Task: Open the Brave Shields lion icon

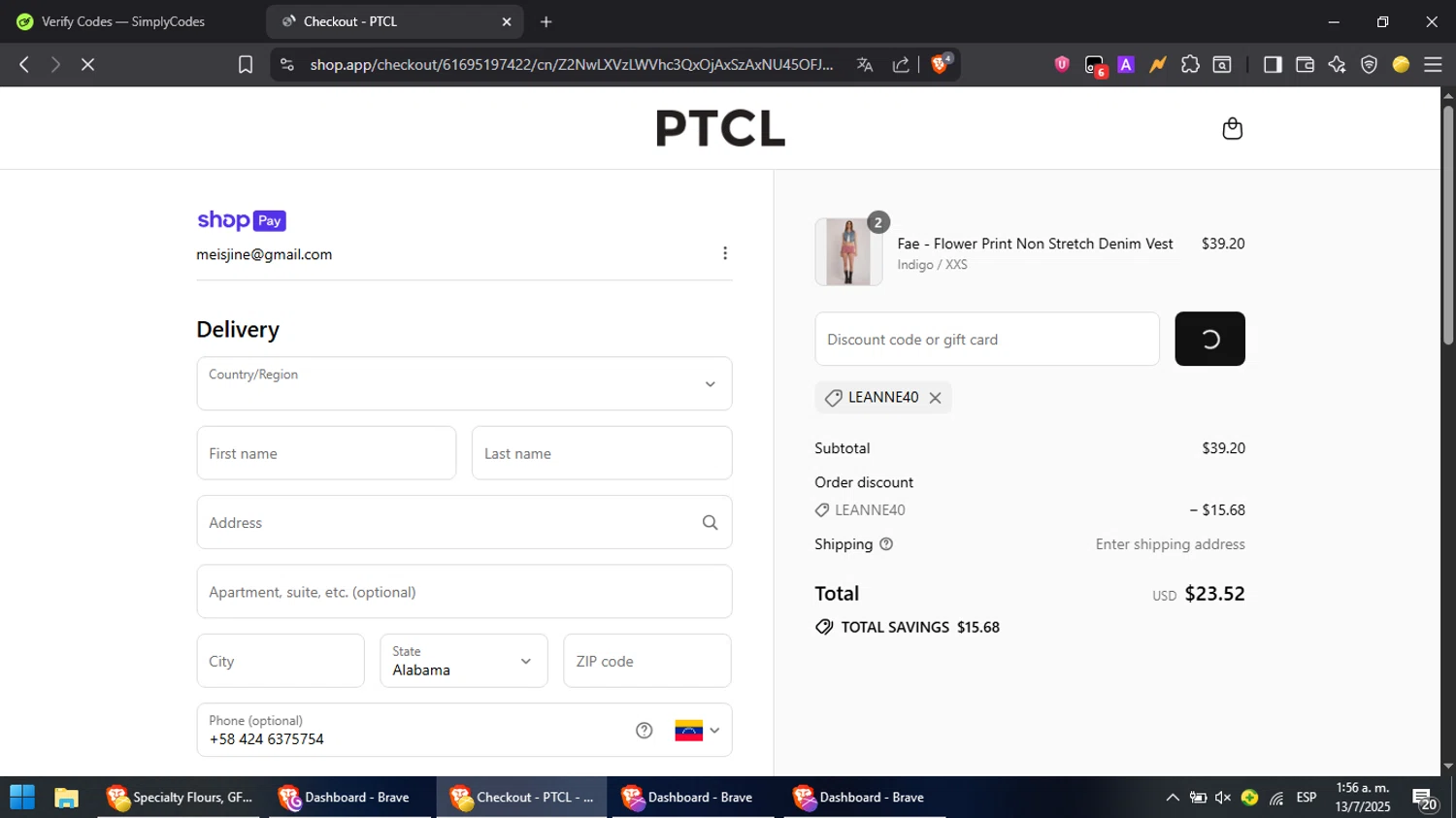Action: pyautogui.click(x=940, y=64)
